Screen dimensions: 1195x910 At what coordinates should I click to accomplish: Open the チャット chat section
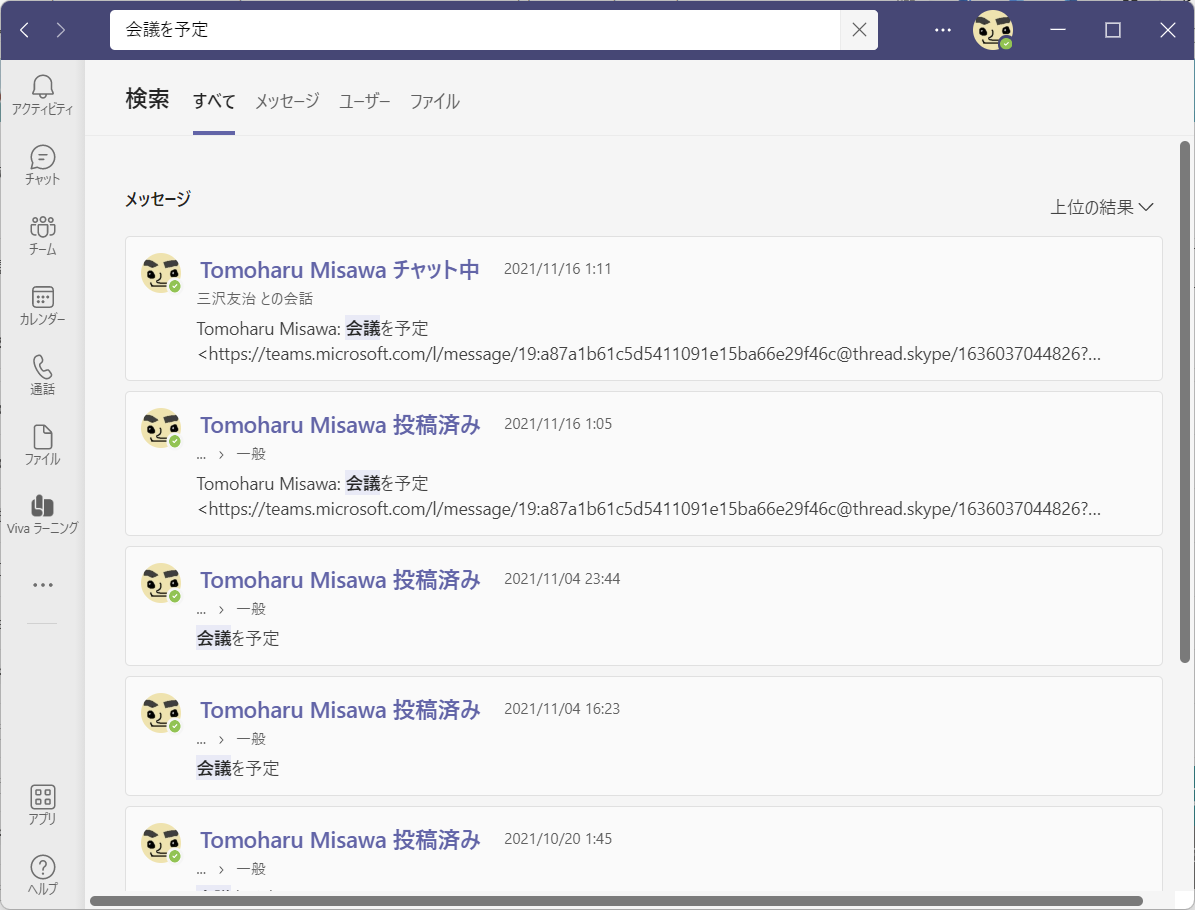[43, 165]
